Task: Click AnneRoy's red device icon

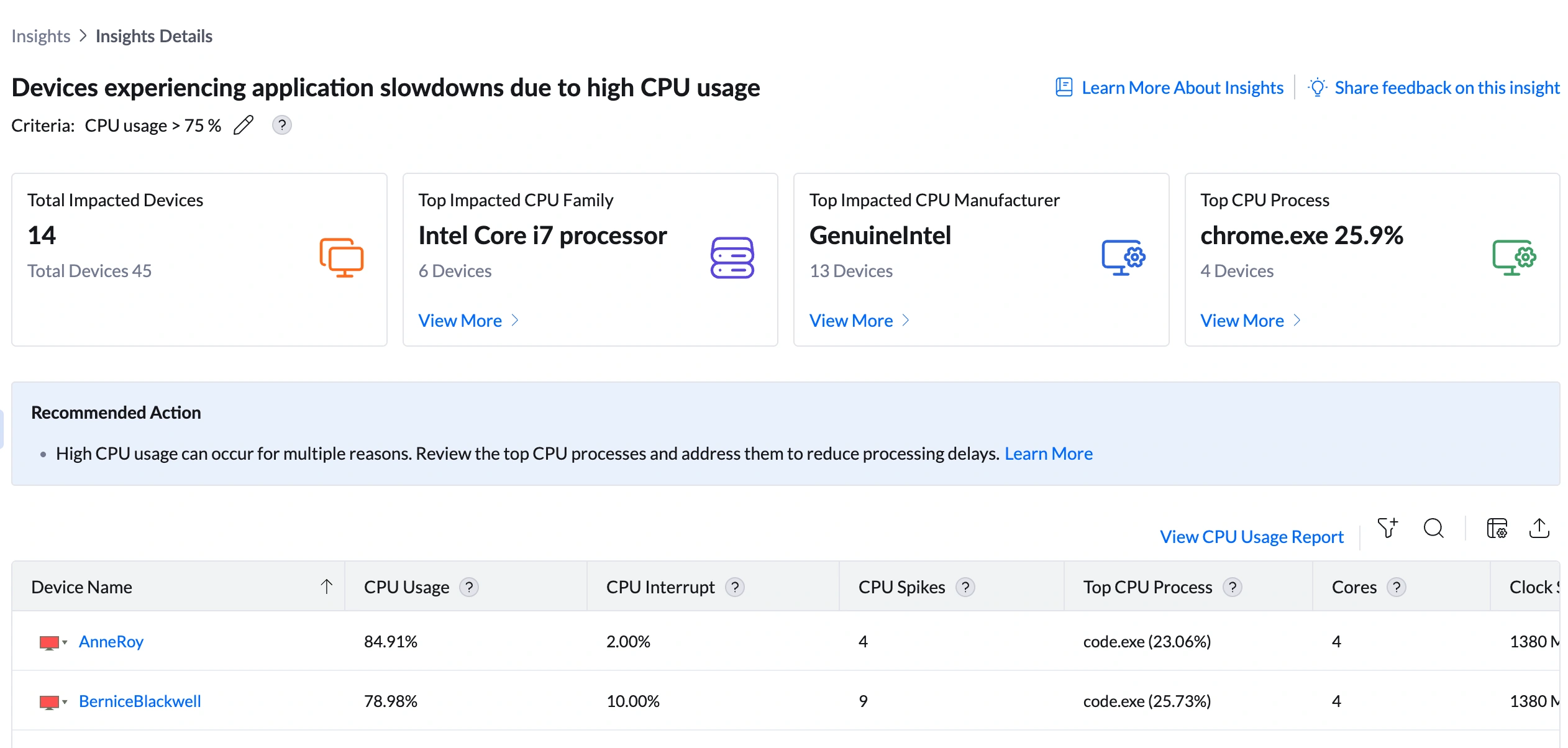Action: pos(49,642)
